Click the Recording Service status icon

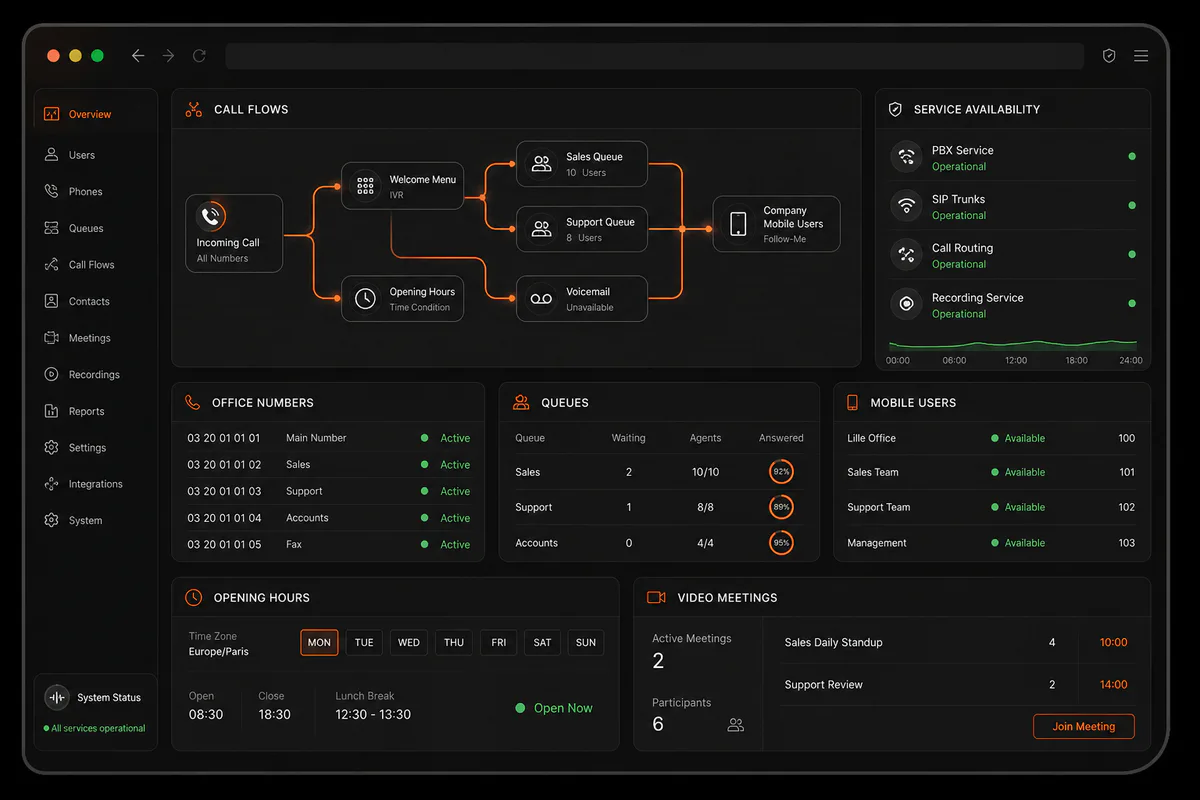[x=906, y=304]
